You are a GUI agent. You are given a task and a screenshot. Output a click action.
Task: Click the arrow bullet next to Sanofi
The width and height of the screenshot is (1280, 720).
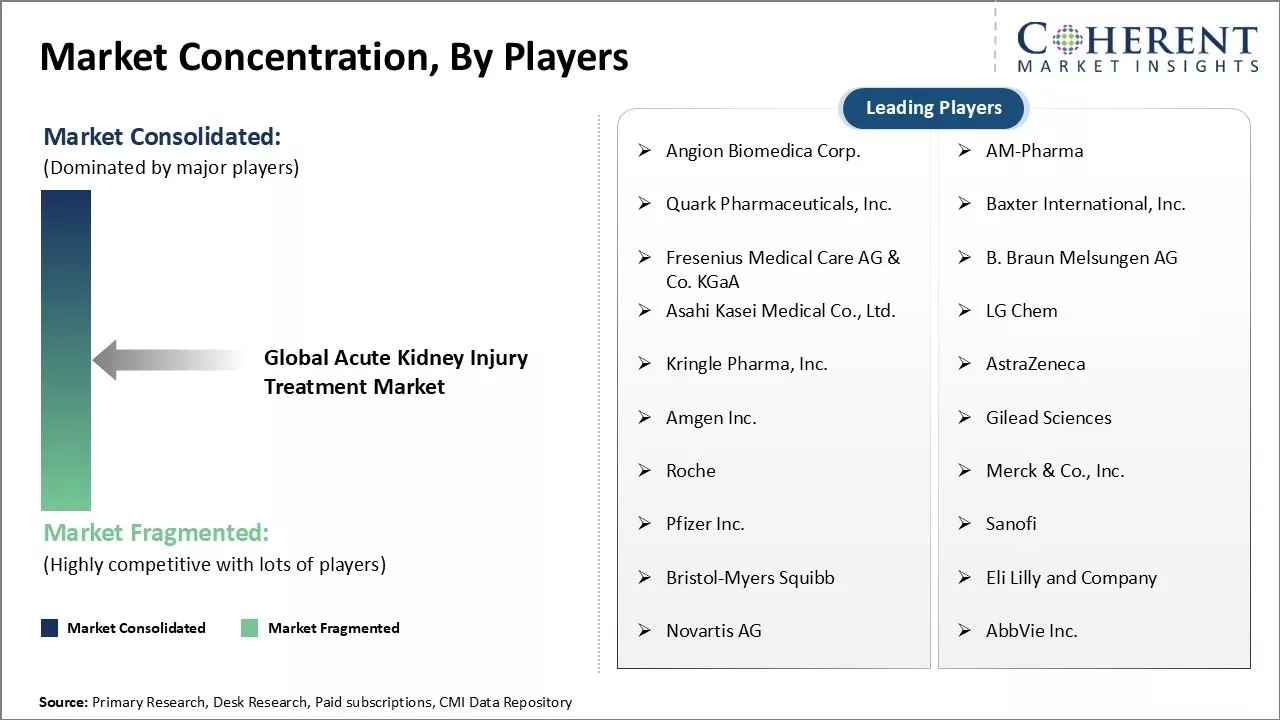(x=965, y=524)
